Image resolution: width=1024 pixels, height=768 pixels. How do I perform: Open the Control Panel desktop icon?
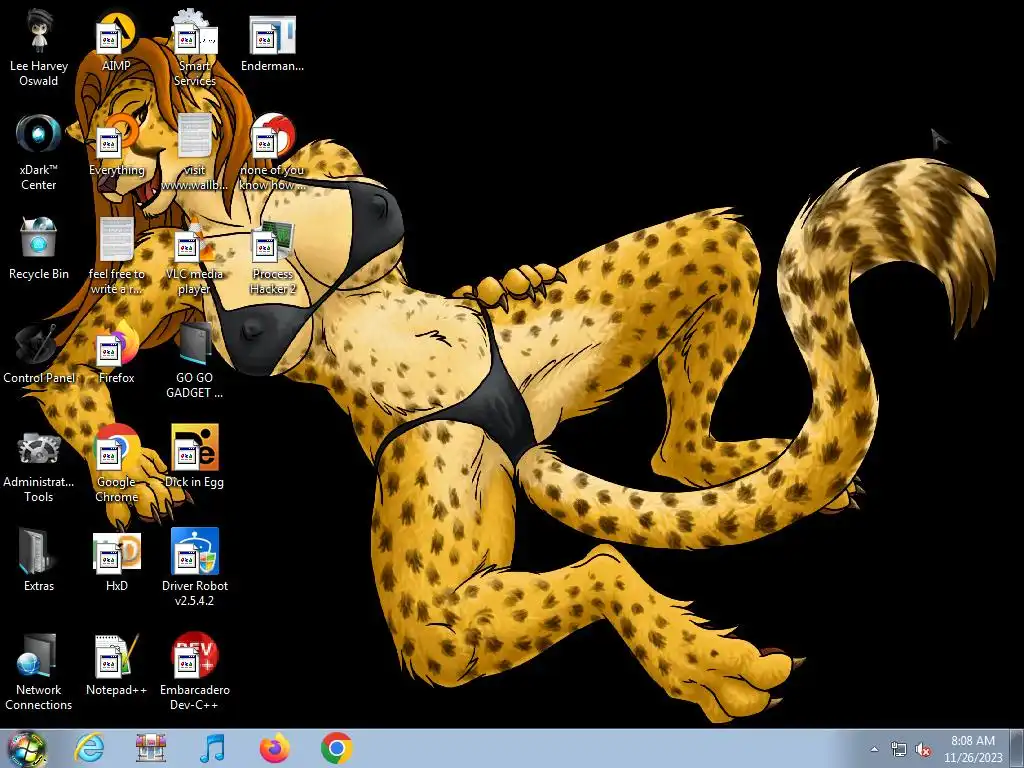click(39, 353)
